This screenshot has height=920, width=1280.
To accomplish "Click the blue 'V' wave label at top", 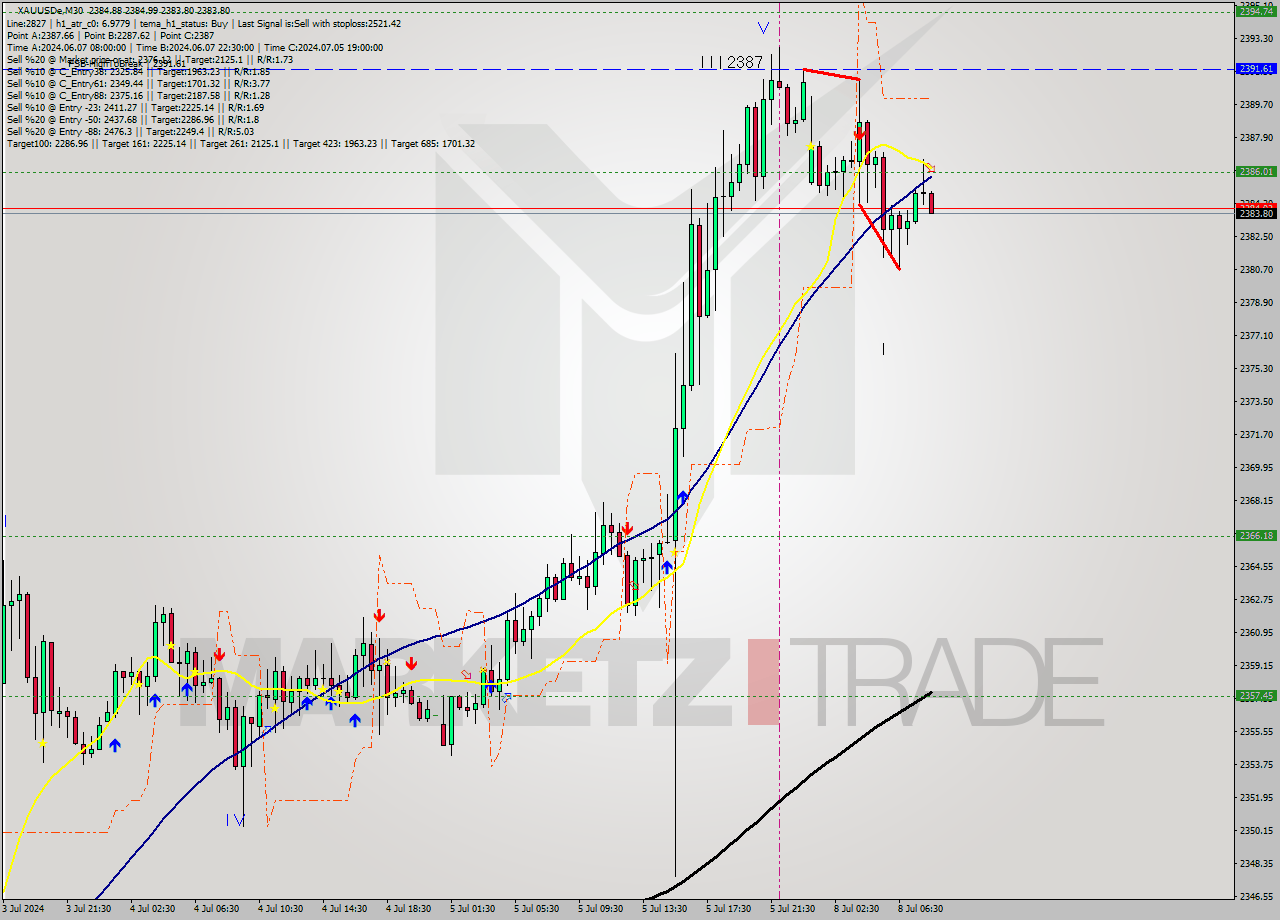I will 764,28.
